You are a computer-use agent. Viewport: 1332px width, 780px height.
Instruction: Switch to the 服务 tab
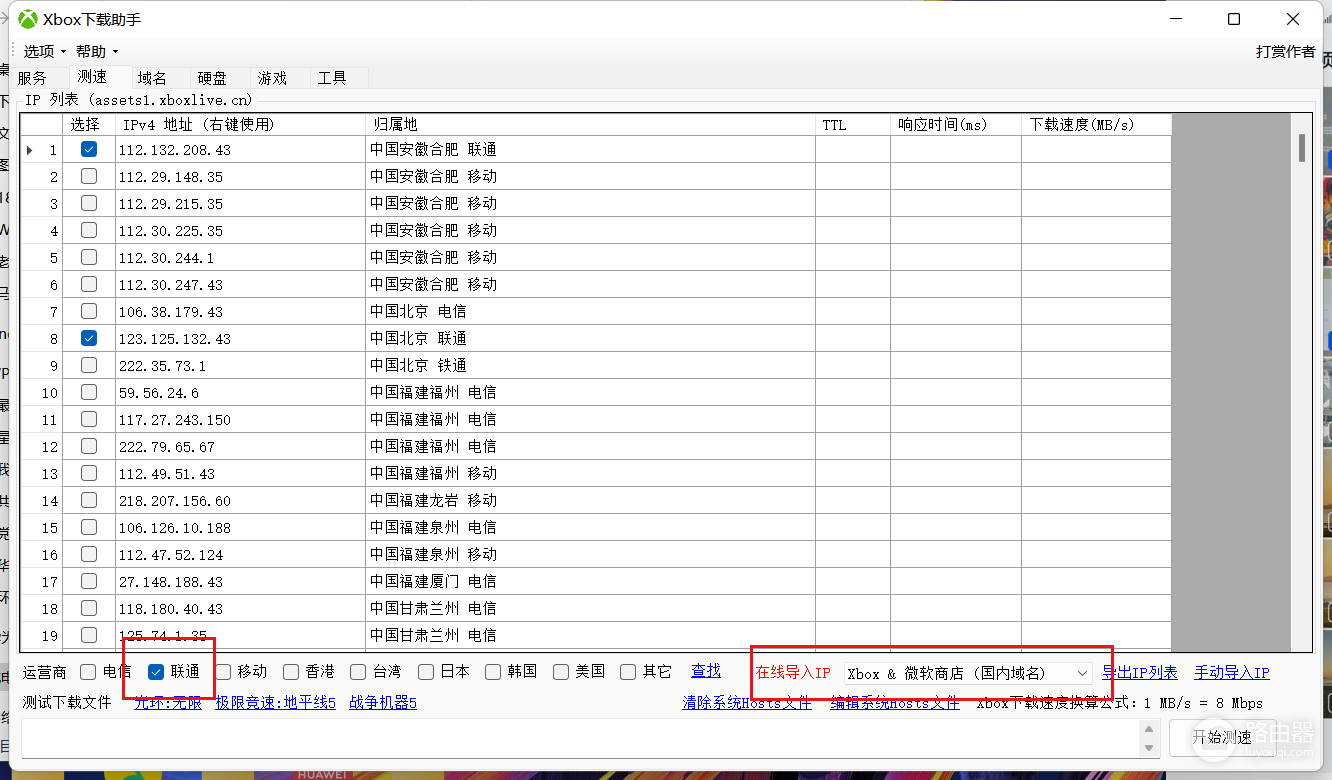(x=32, y=78)
